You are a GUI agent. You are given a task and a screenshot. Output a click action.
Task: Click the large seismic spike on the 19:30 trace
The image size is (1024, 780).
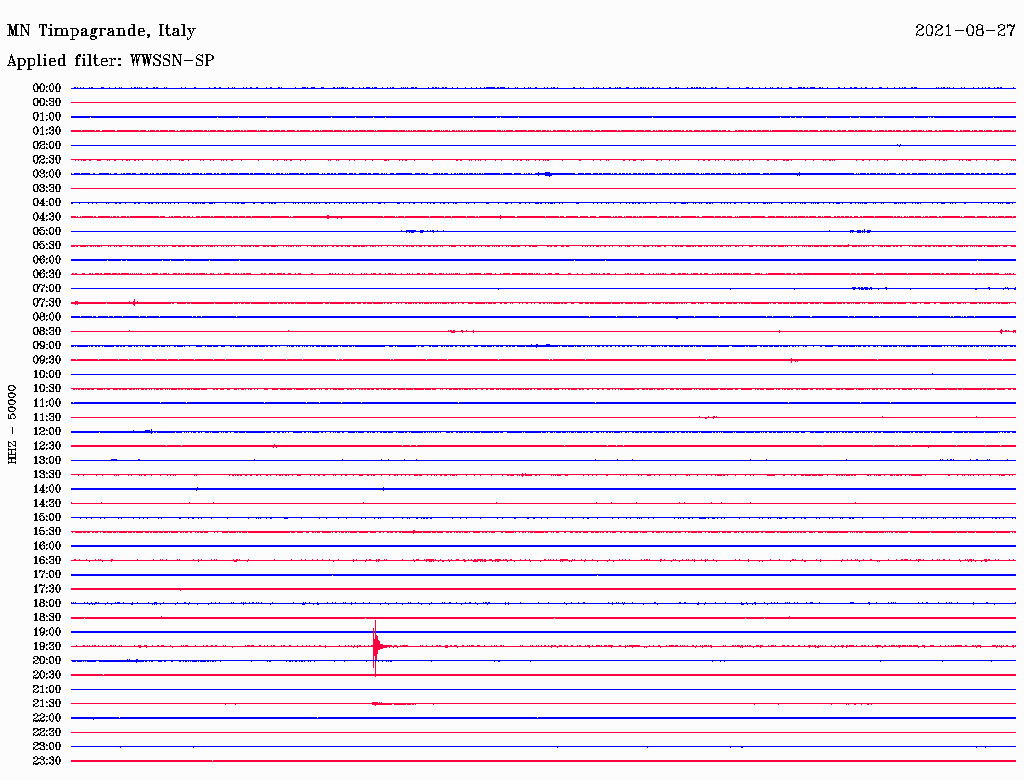click(x=376, y=647)
